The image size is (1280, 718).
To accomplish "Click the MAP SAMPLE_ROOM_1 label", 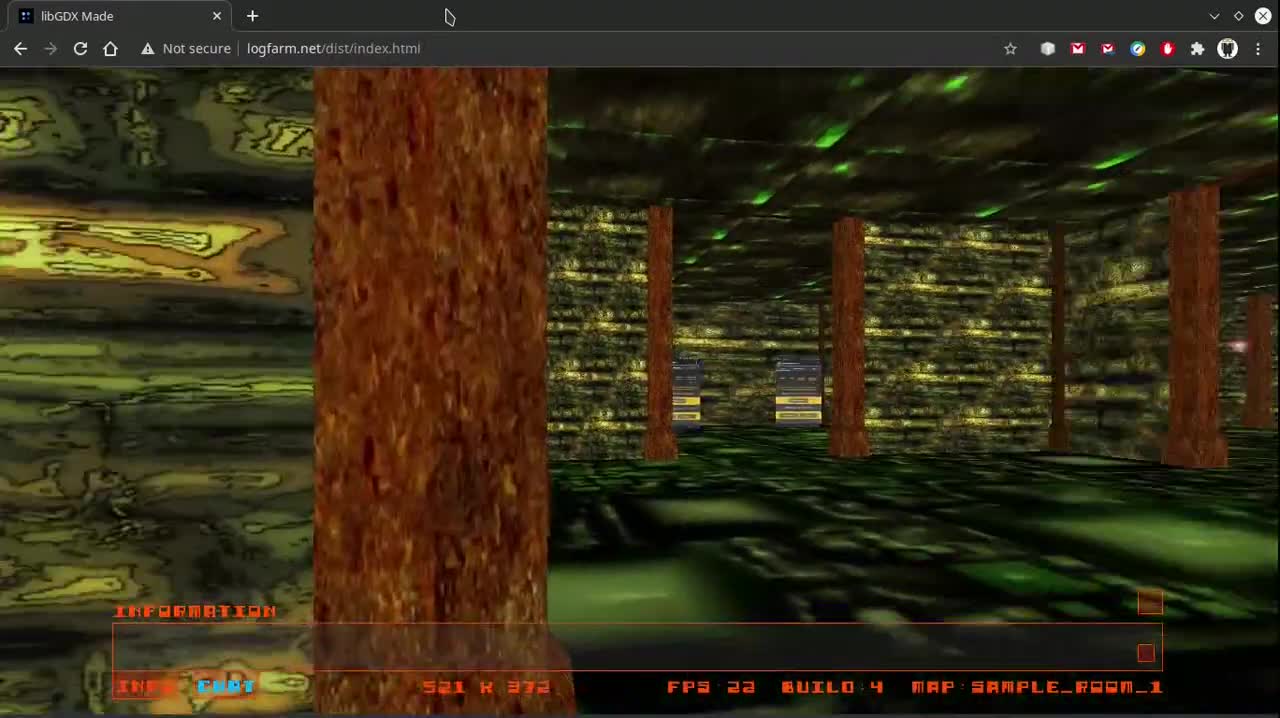I will [x=1037, y=687].
